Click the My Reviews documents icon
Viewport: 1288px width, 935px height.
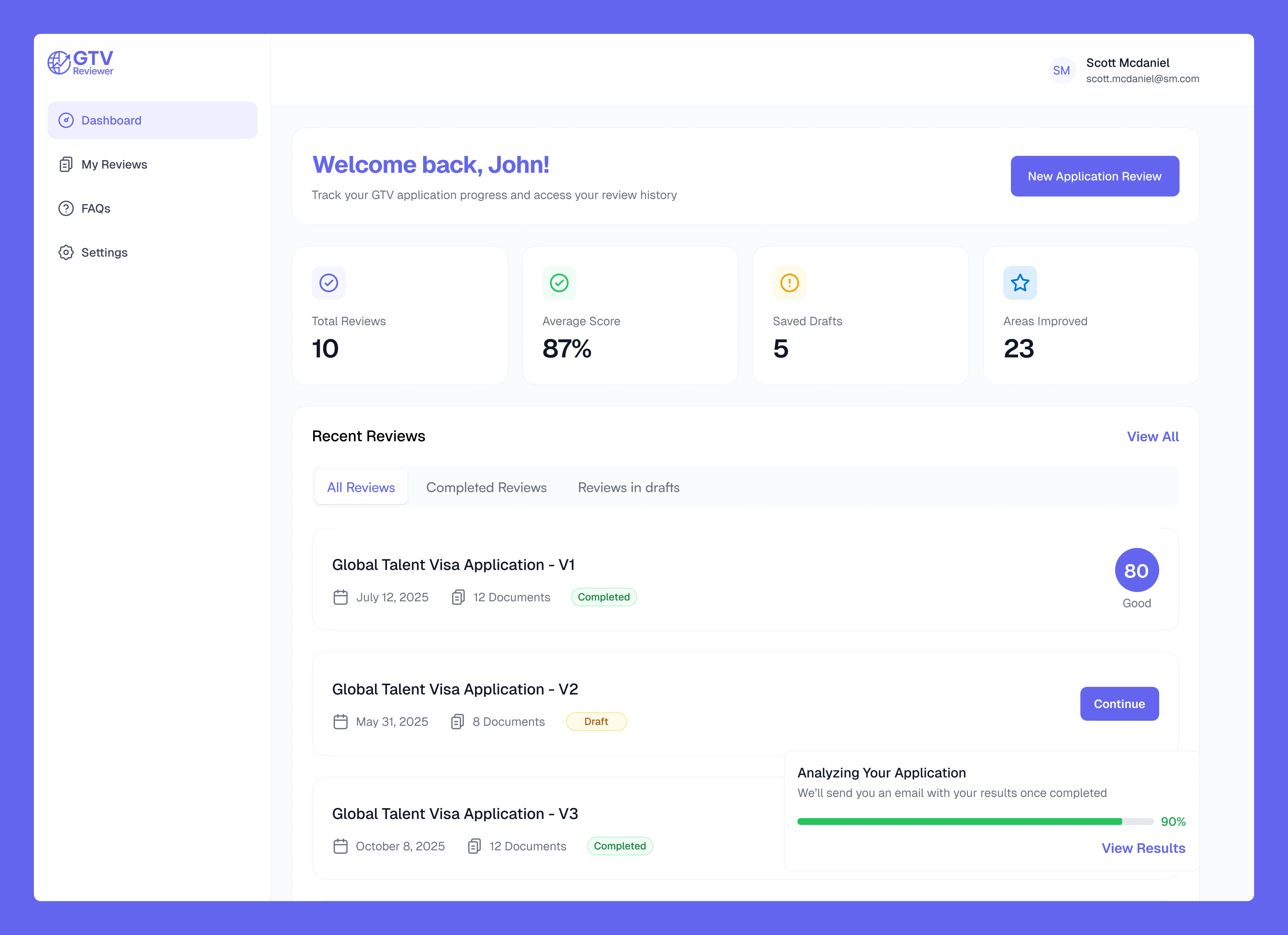click(66, 165)
